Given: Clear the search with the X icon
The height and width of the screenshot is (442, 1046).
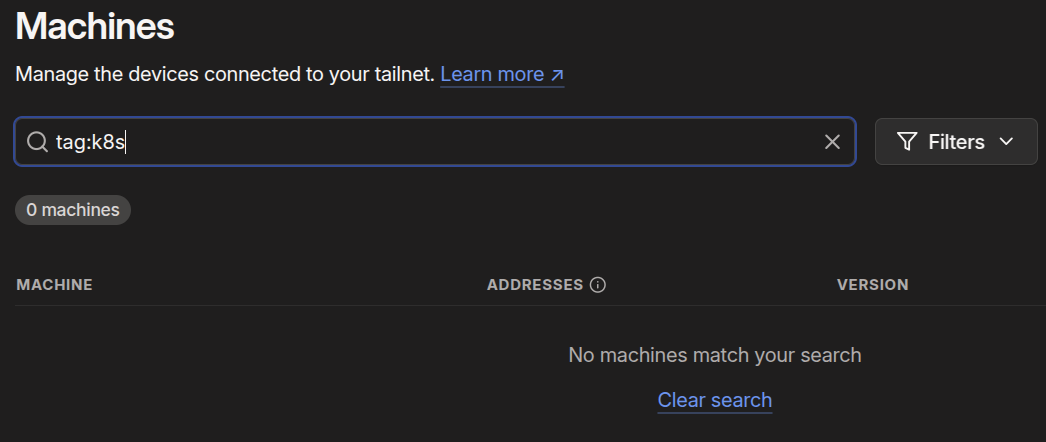Looking at the screenshot, I should (x=832, y=142).
